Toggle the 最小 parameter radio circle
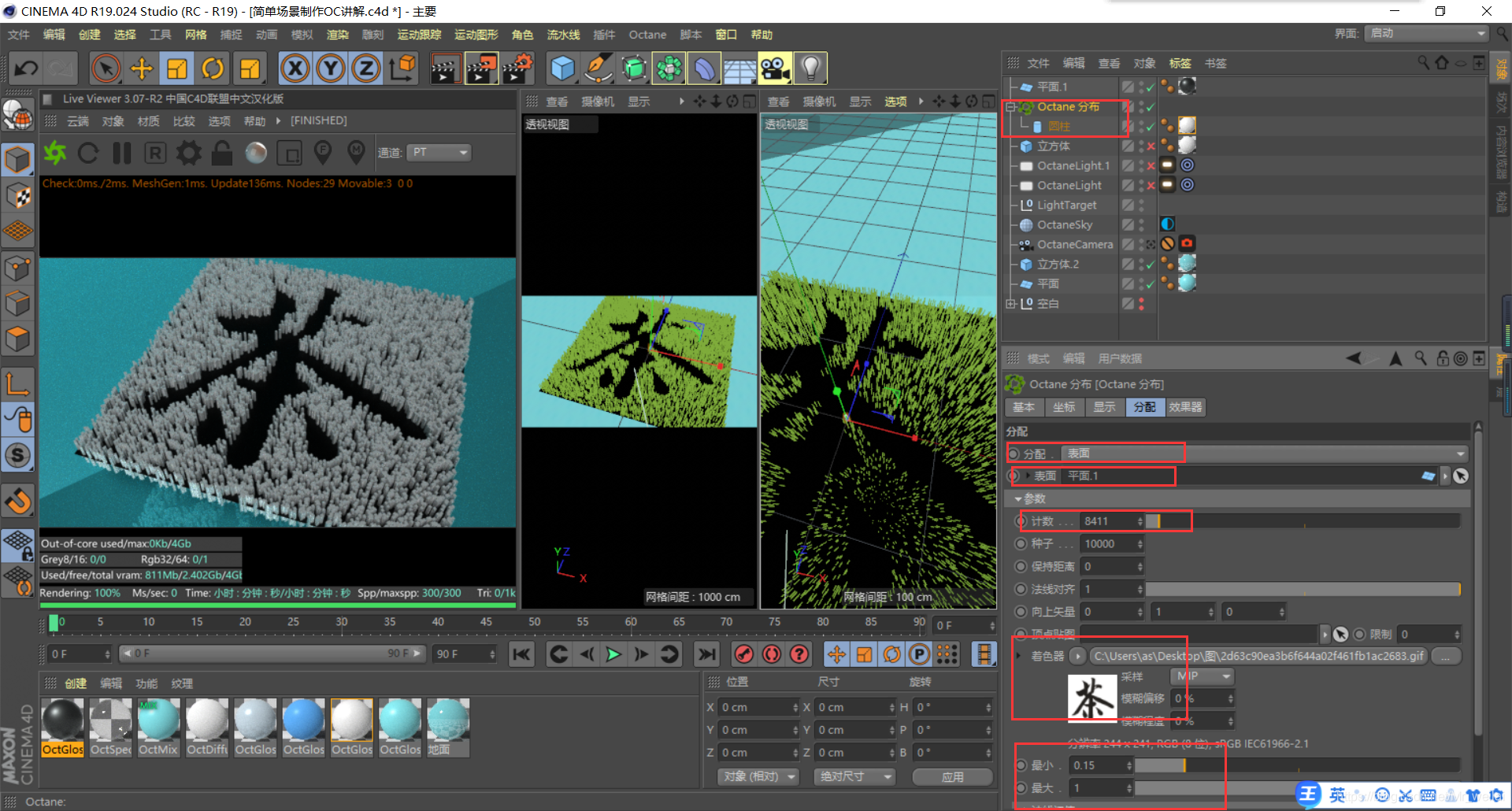Image resolution: width=1512 pixels, height=811 pixels. 1021,765
